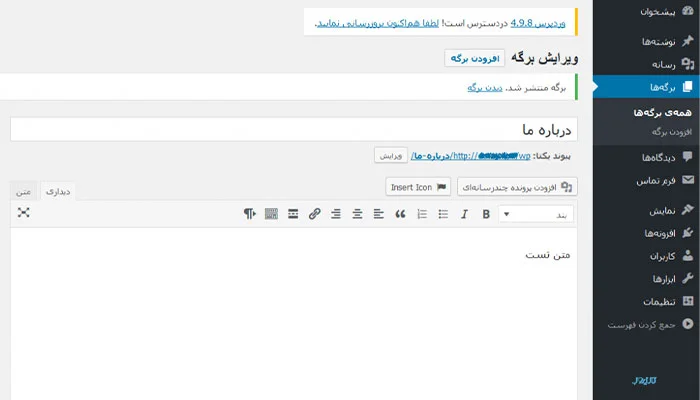700x400 pixels.
Task: Click the users person icon
Action: (x=688, y=255)
